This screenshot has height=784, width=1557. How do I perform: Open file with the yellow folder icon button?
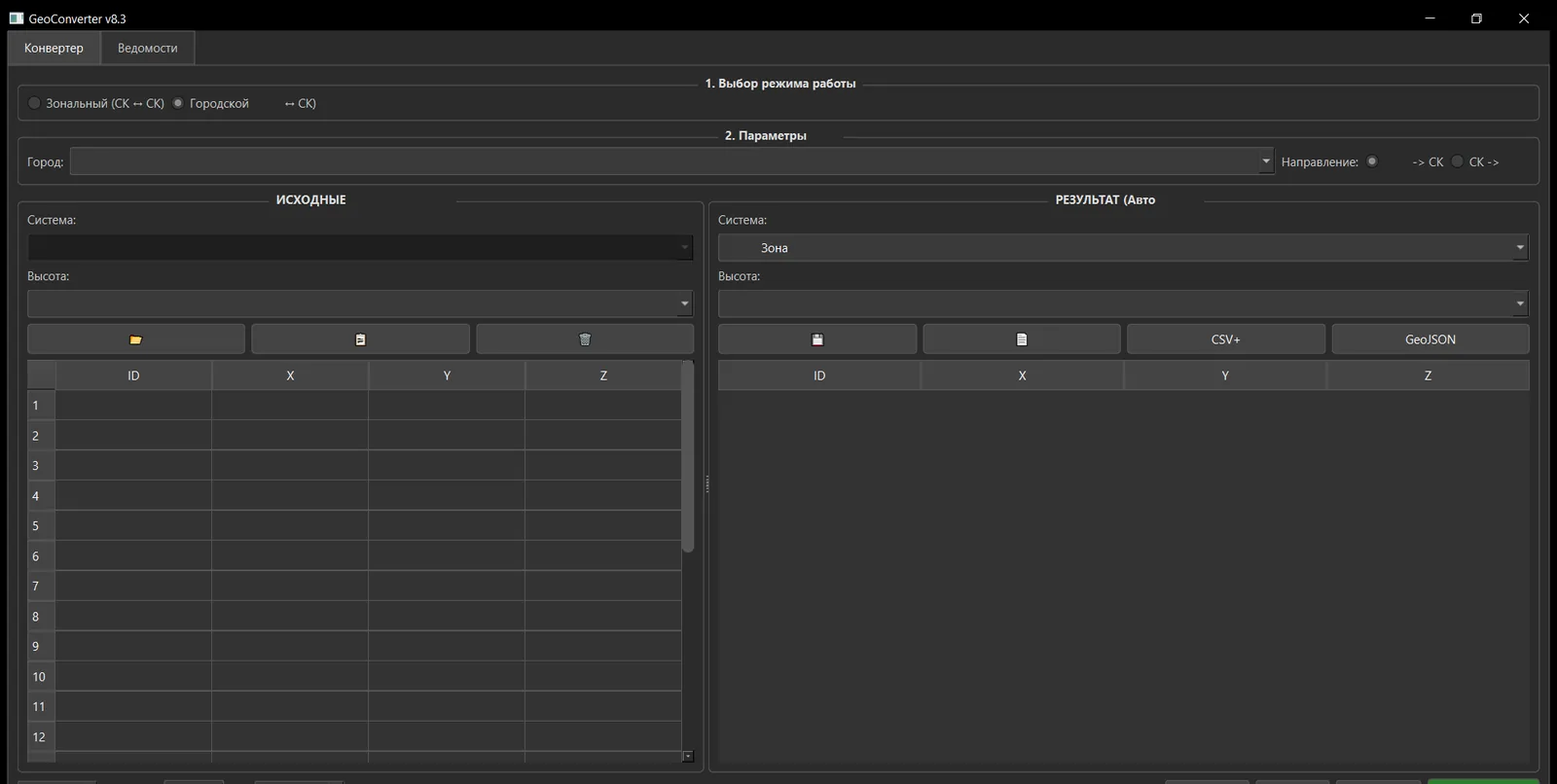coord(136,339)
